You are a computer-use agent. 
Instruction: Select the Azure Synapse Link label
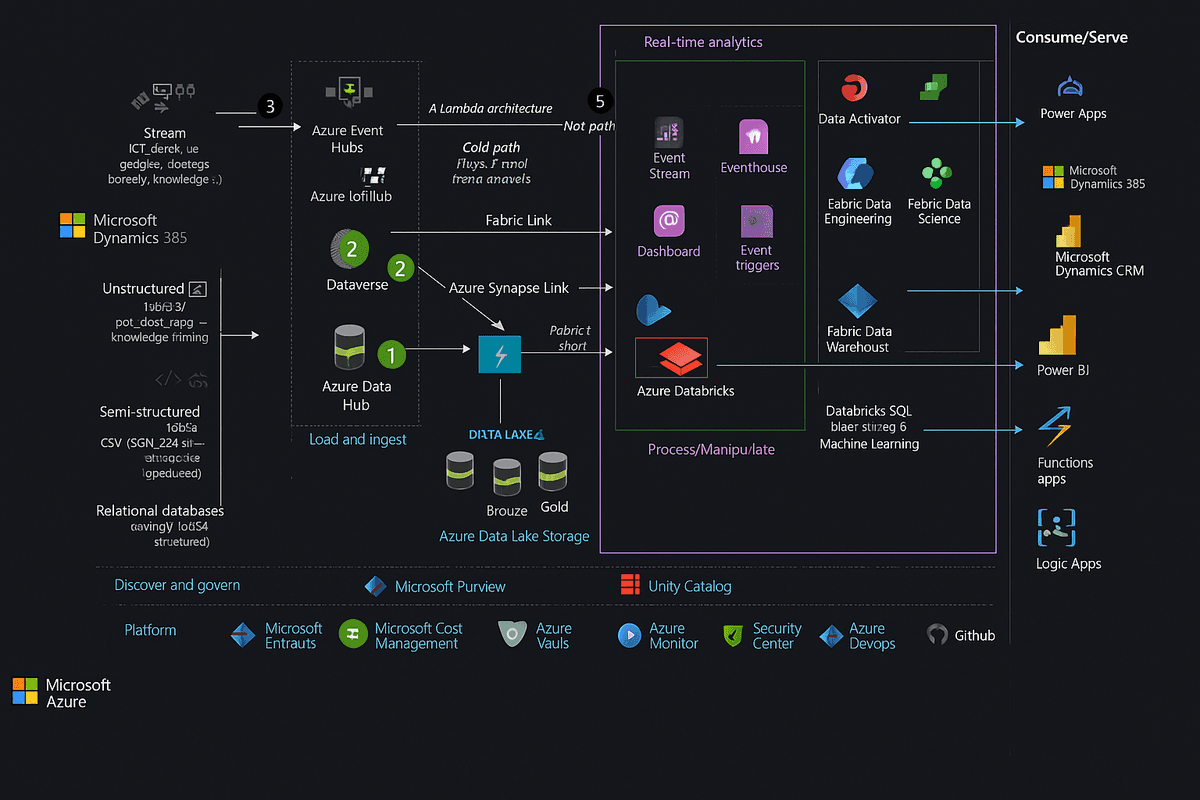[508, 288]
